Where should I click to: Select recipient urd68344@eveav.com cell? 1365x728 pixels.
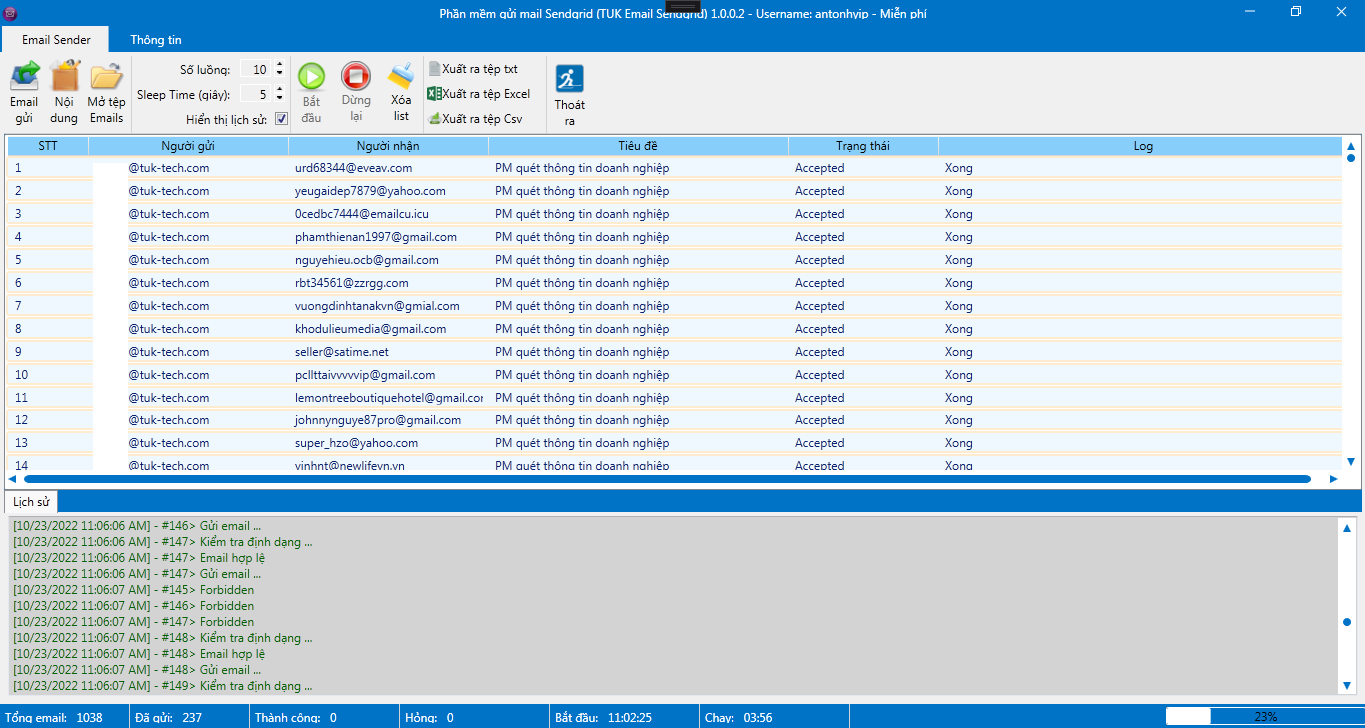[388, 168]
